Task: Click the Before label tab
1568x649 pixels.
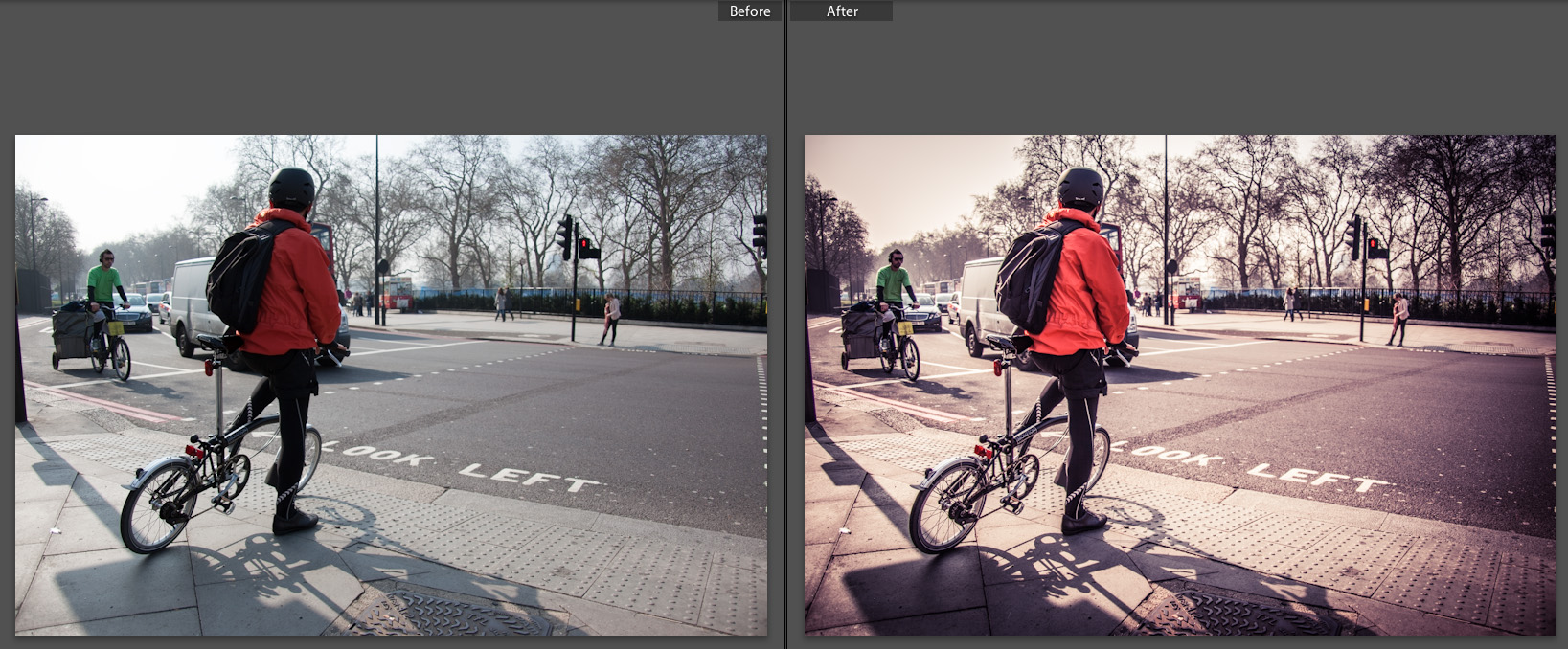Action: point(750,11)
